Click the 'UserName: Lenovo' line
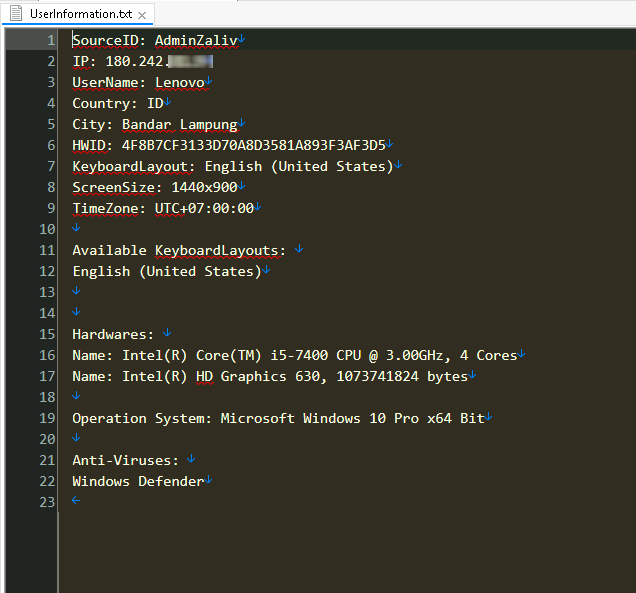Screen dimensions: 636x593 [138, 82]
